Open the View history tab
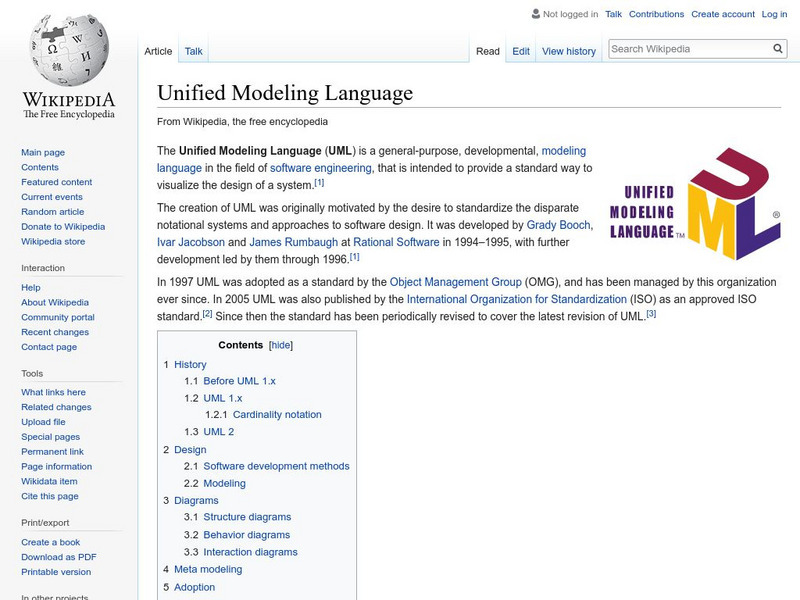Viewport: 800px width, 600px height. 568,51
